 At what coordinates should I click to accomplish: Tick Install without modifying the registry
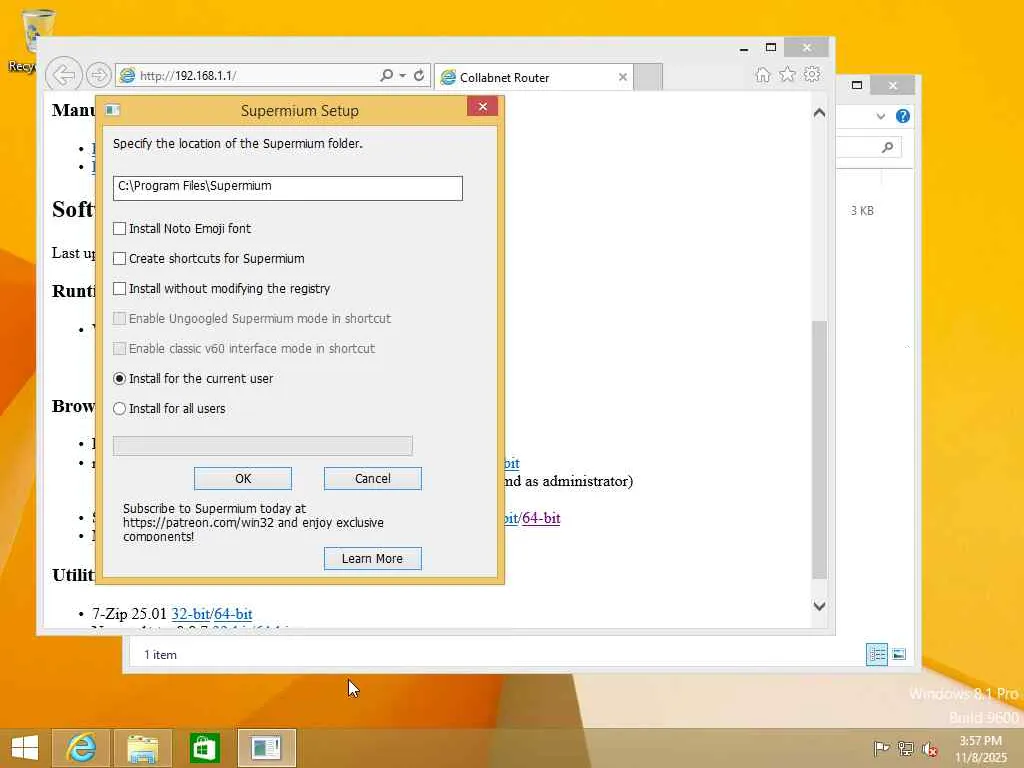click(120, 289)
